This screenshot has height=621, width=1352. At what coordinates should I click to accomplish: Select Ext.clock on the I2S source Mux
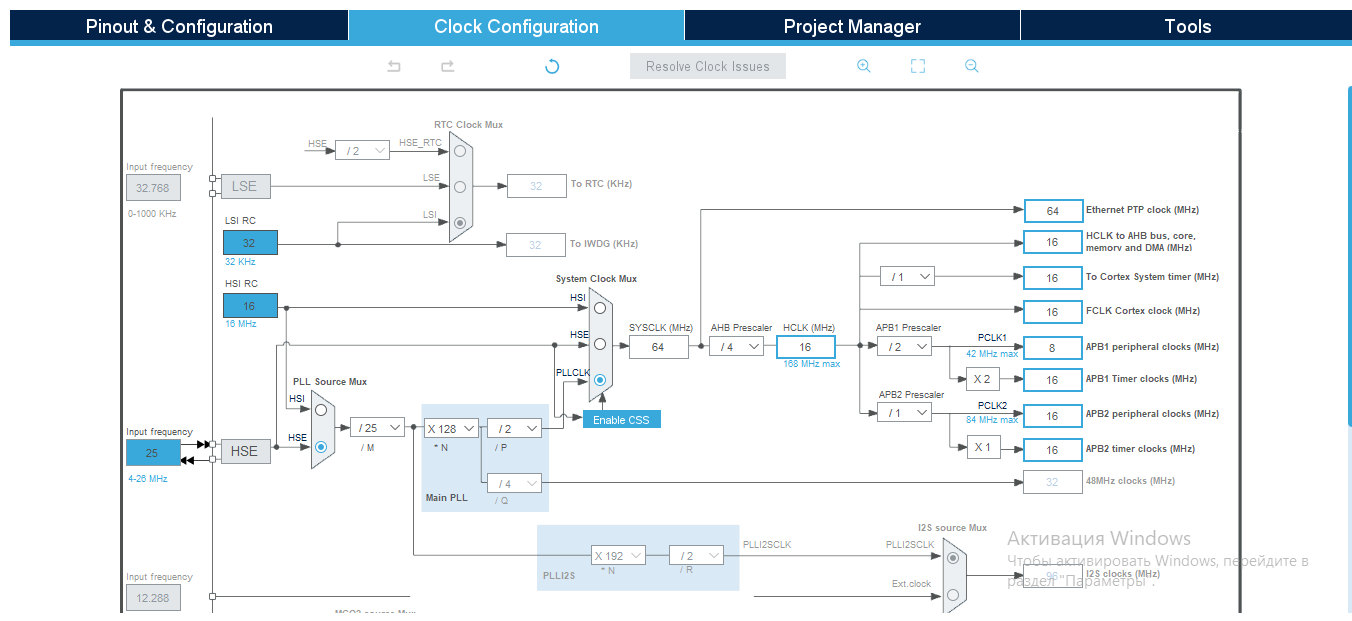coord(952,595)
